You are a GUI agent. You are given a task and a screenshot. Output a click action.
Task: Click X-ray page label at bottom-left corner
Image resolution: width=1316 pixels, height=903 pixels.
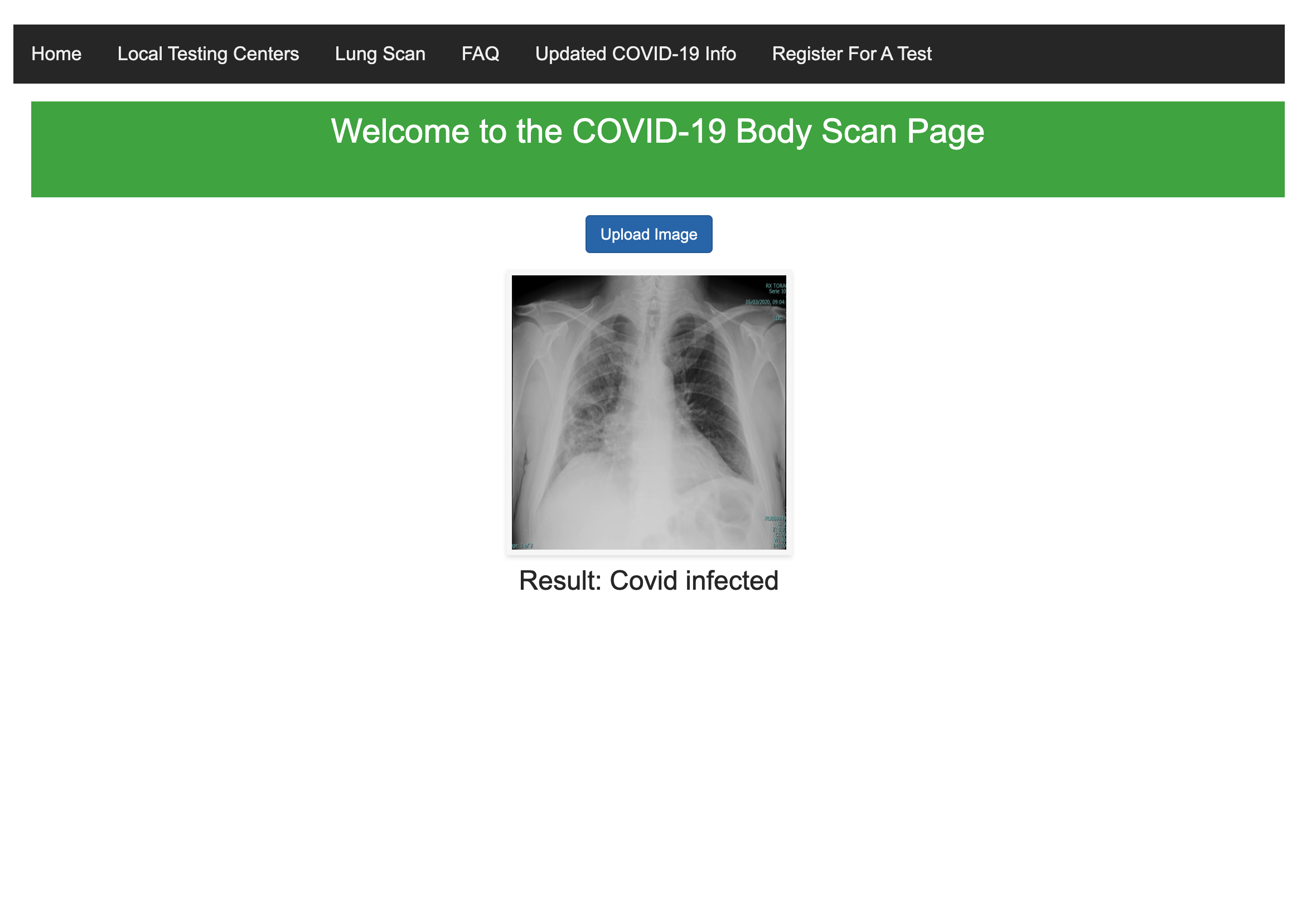[522, 546]
